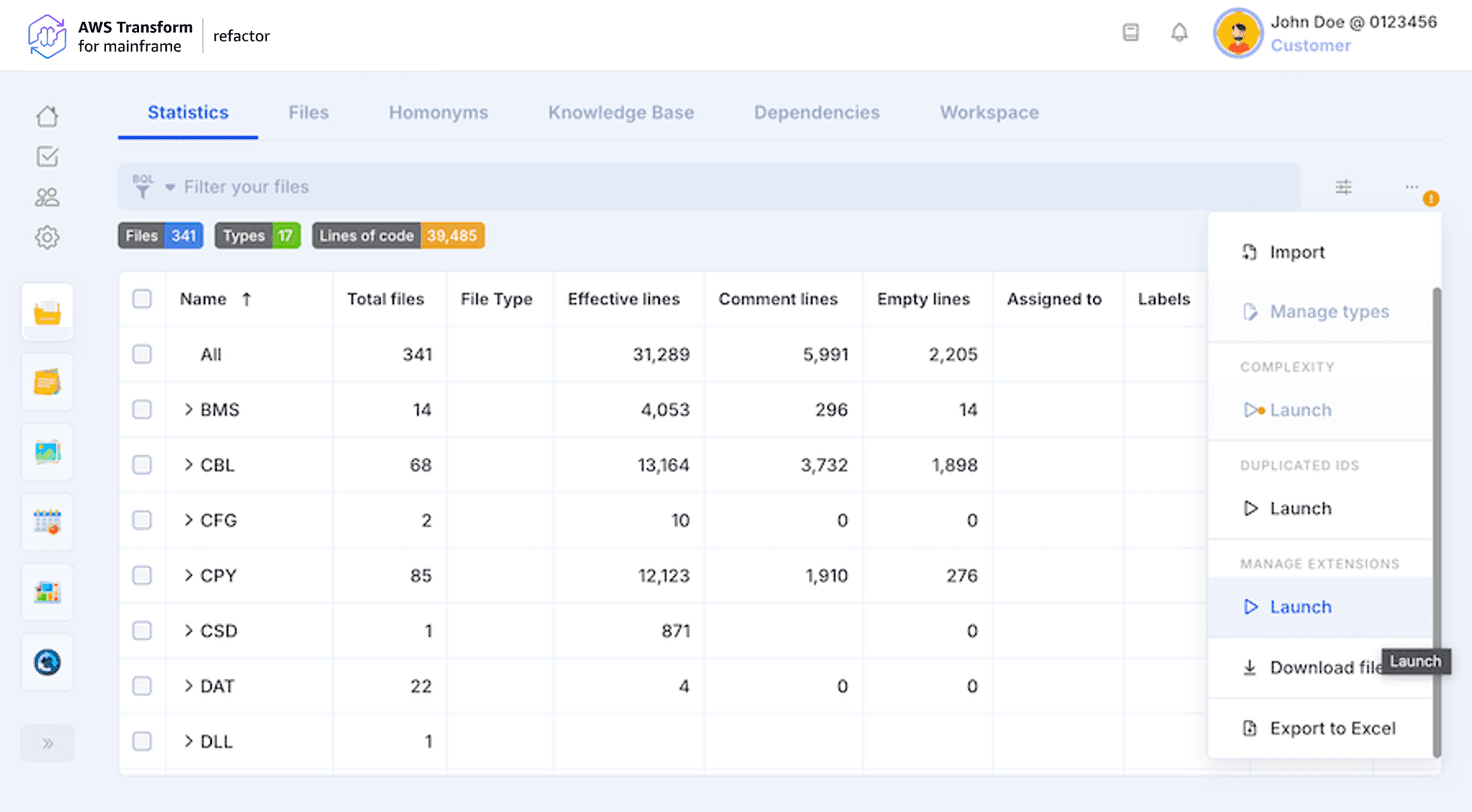Click the home icon in the sidebar

[x=47, y=116]
